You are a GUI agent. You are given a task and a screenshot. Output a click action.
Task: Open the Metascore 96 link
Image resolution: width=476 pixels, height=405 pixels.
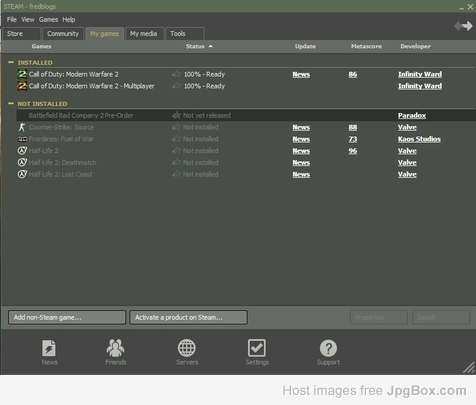point(353,151)
